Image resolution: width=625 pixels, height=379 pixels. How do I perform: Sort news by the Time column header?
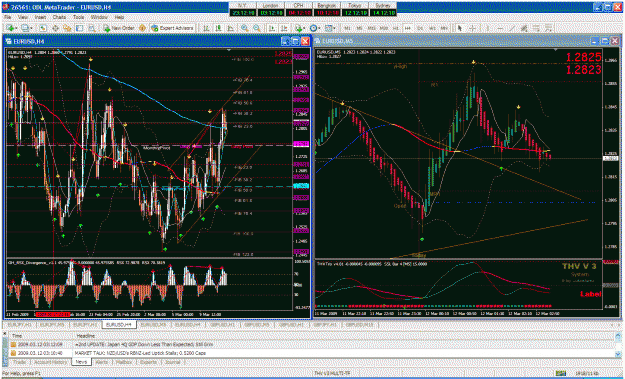pyautogui.click(x=41, y=336)
